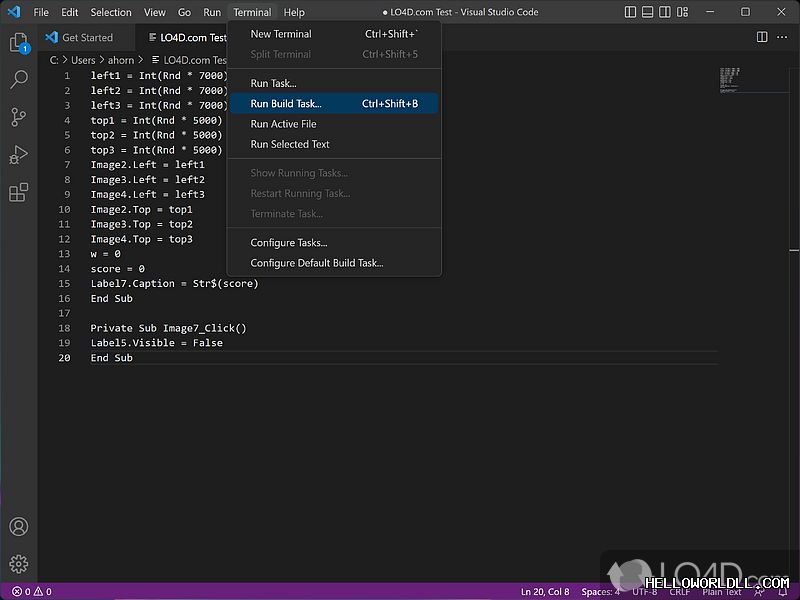Viewport: 800px width, 600px height.
Task: Click the 'score = 0' line
Action: click(117, 269)
